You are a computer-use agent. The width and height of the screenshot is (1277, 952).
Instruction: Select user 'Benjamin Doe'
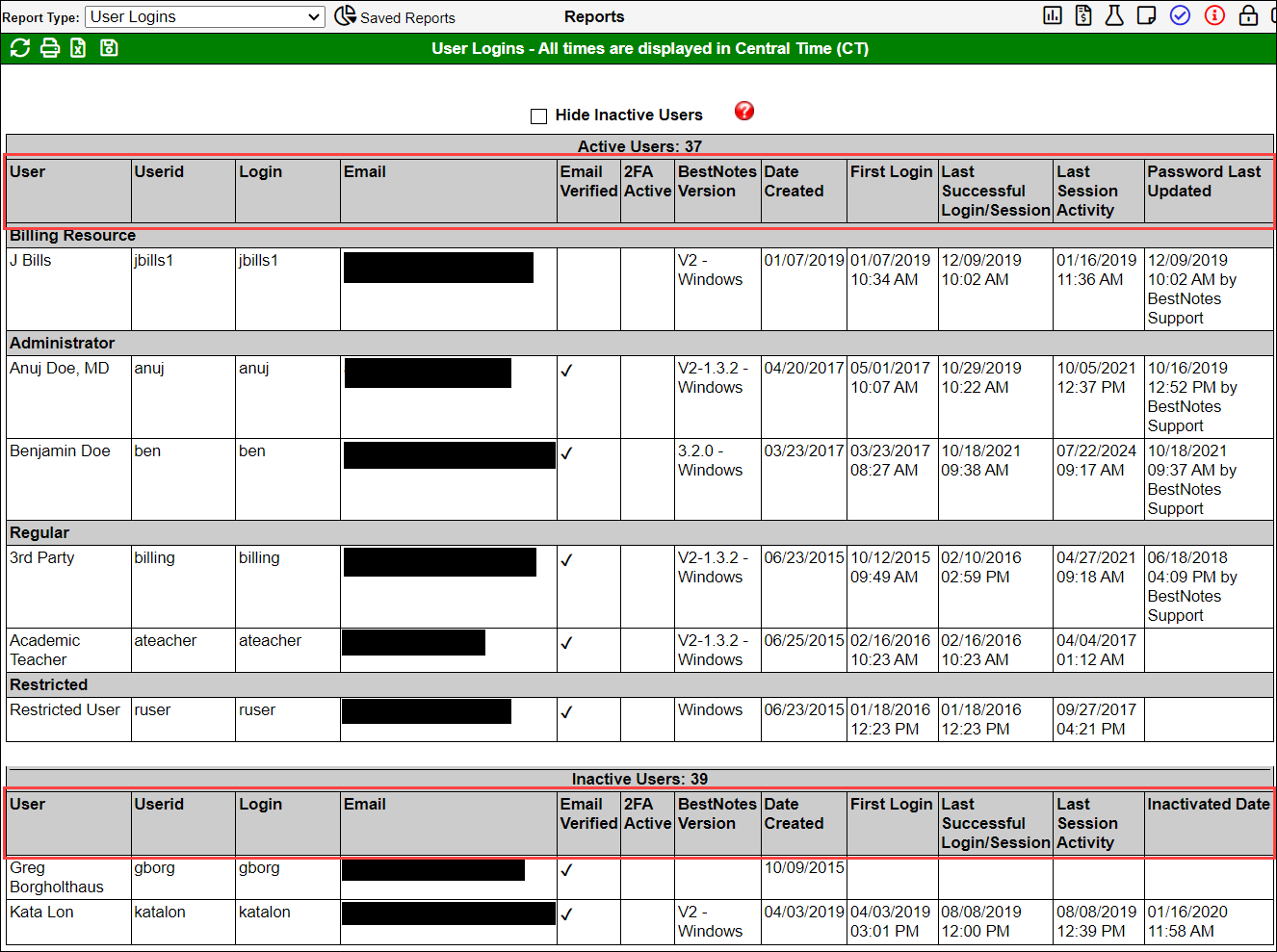coord(68,479)
